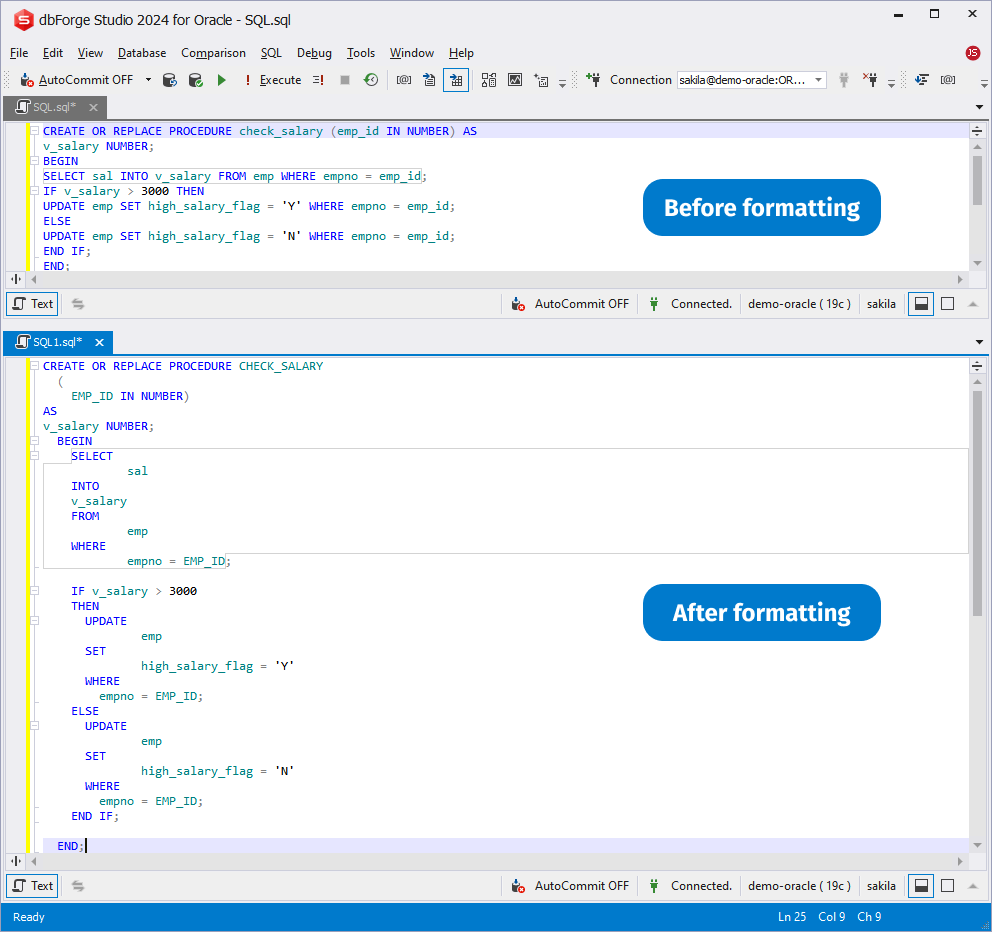Open the AutoCommit dropdown arrow
This screenshot has width=992, height=932.
click(x=148, y=80)
